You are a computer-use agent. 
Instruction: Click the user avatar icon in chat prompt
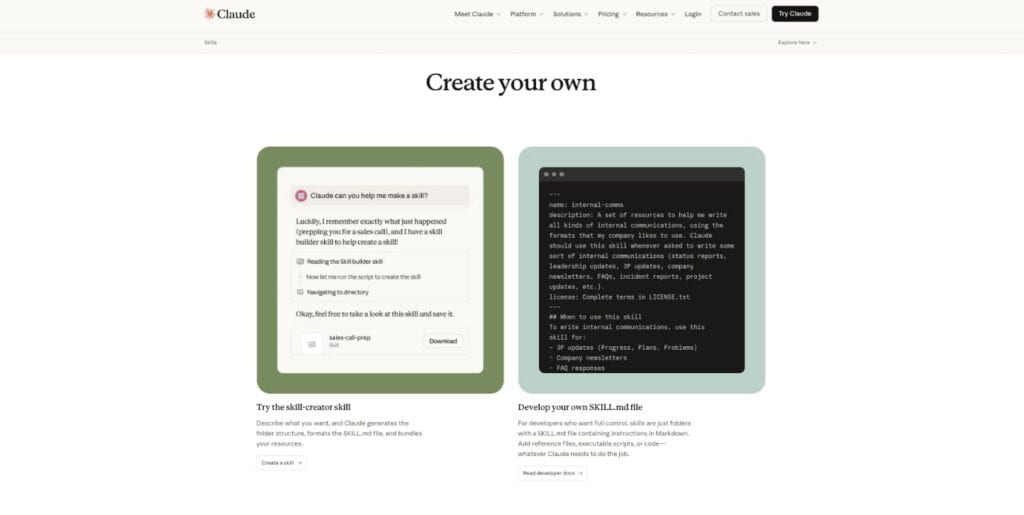[x=301, y=196]
